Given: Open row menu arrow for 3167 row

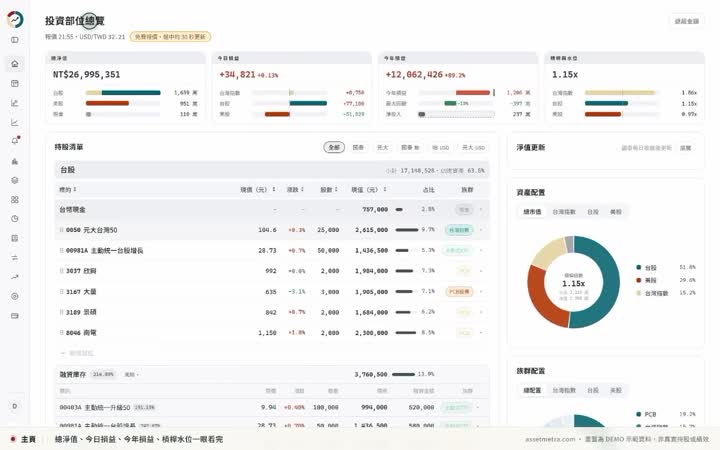Looking at the screenshot, I should coord(481,292).
